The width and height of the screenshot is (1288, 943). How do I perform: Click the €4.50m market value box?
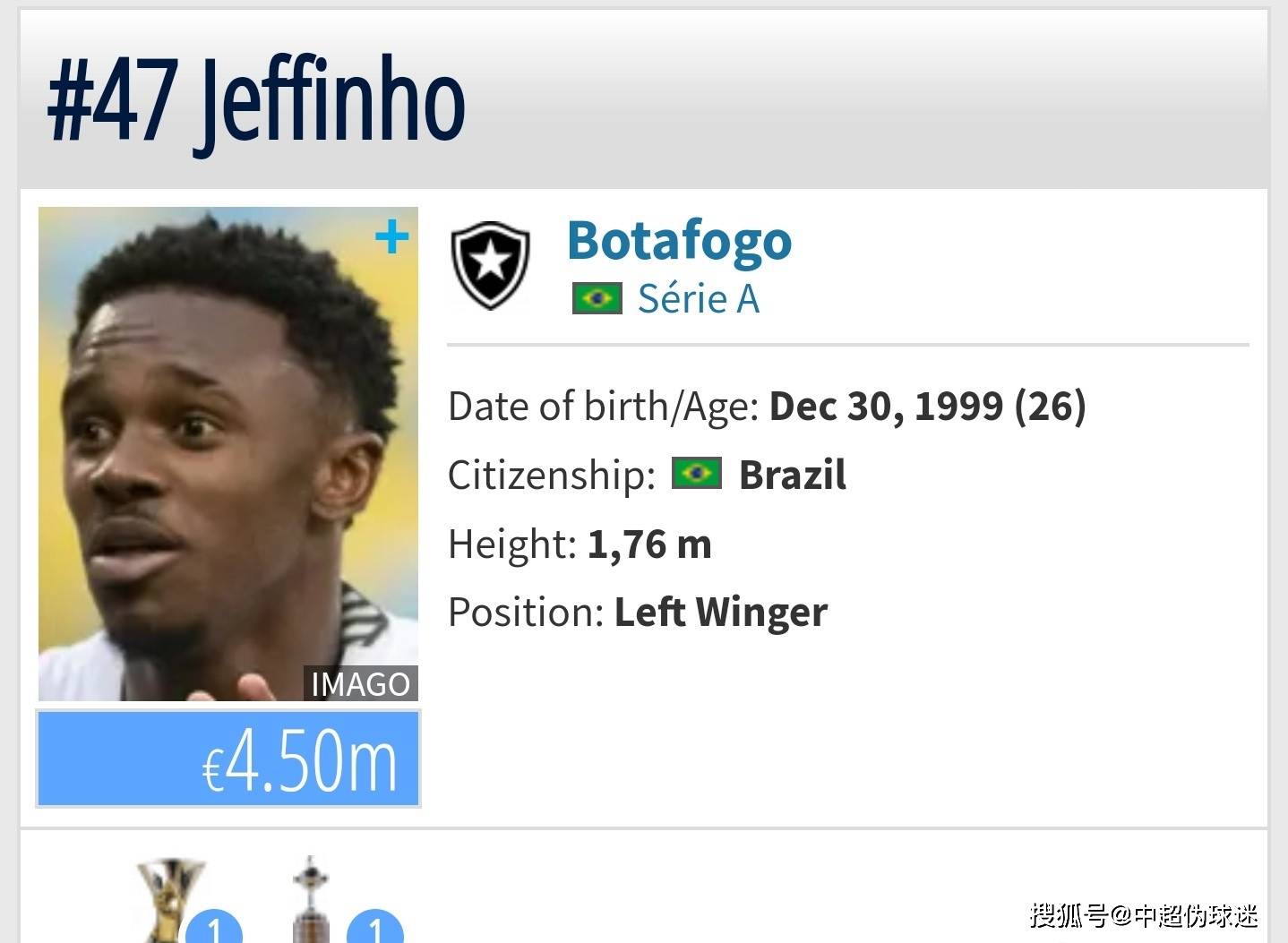pos(228,759)
